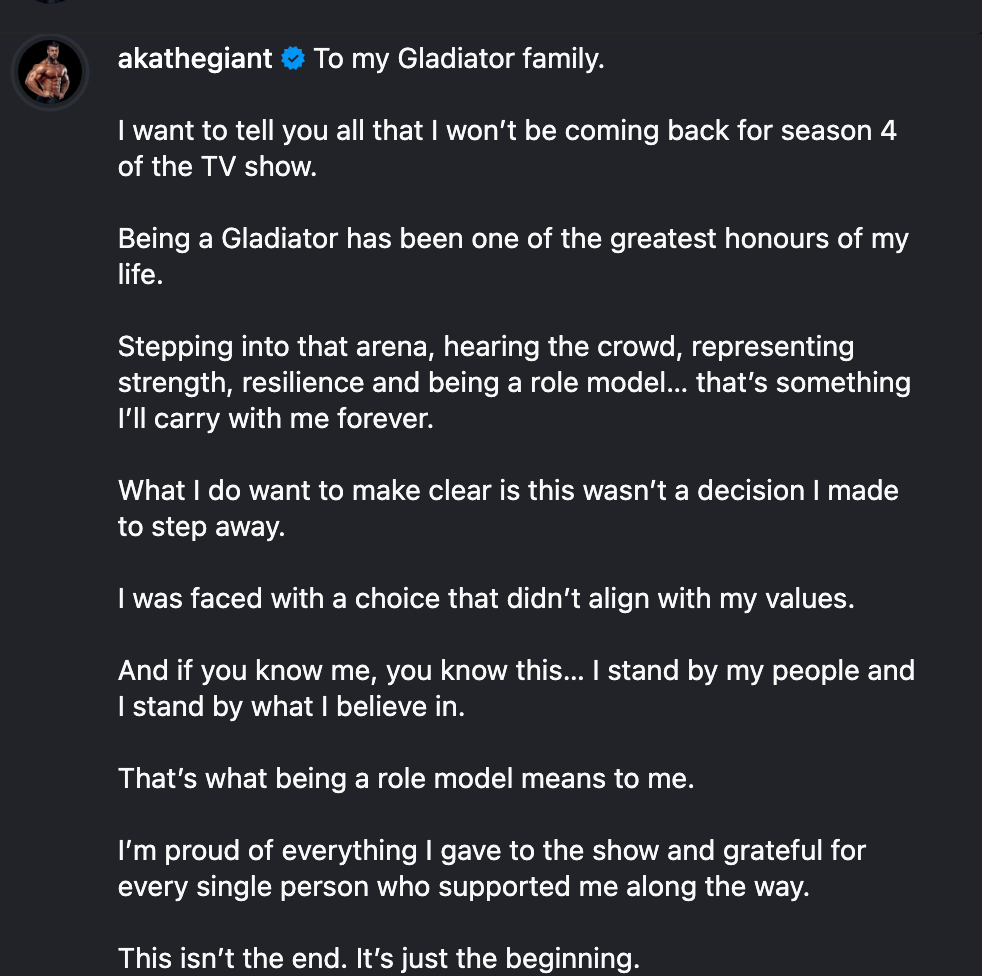Click "This isn't the end." closing line
The height and width of the screenshot is (976, 982).
pos(378,959)
